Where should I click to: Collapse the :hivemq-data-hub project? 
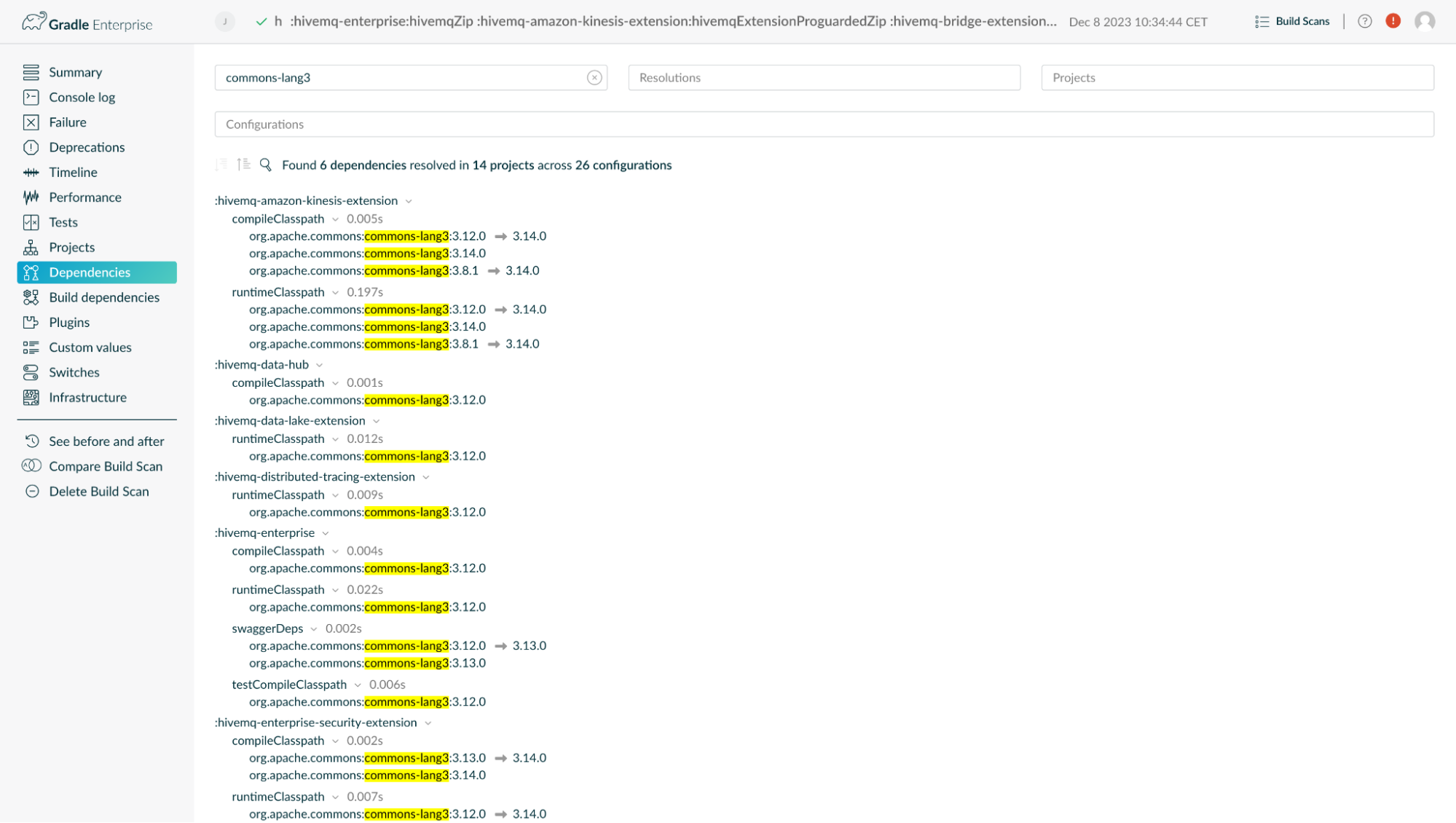(319, 366)
